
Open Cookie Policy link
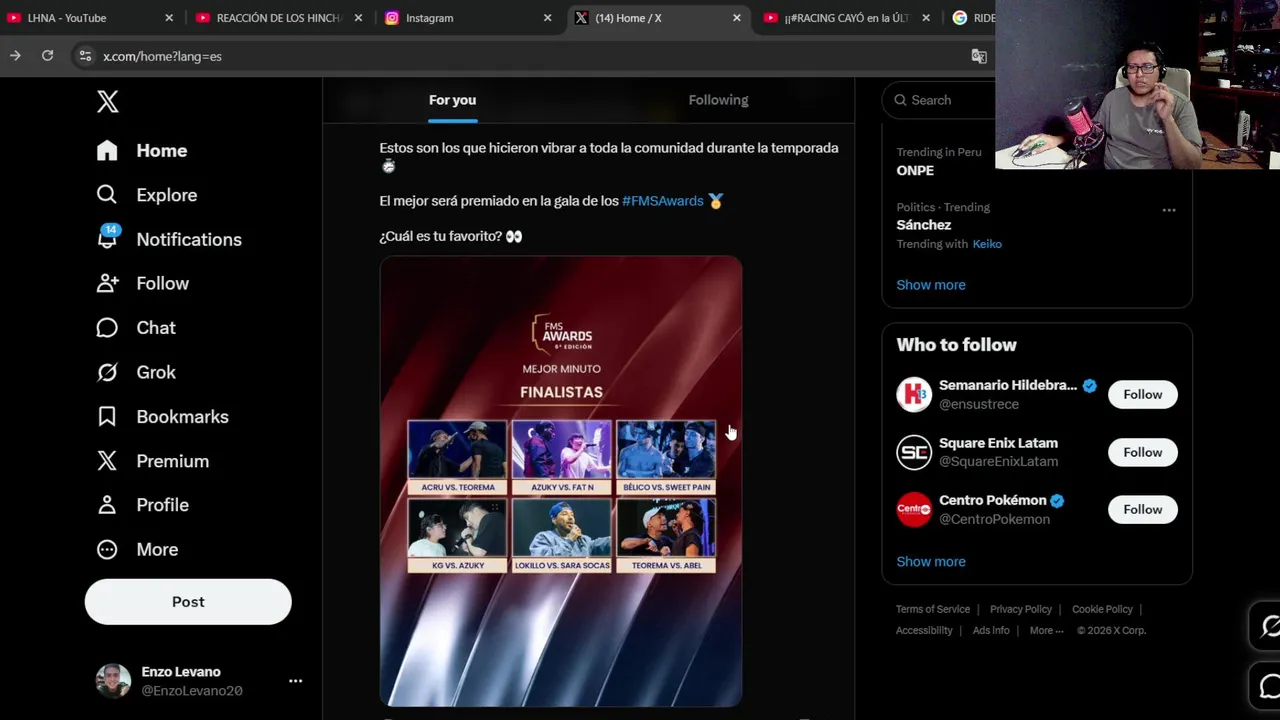(x=1102, y=609)
